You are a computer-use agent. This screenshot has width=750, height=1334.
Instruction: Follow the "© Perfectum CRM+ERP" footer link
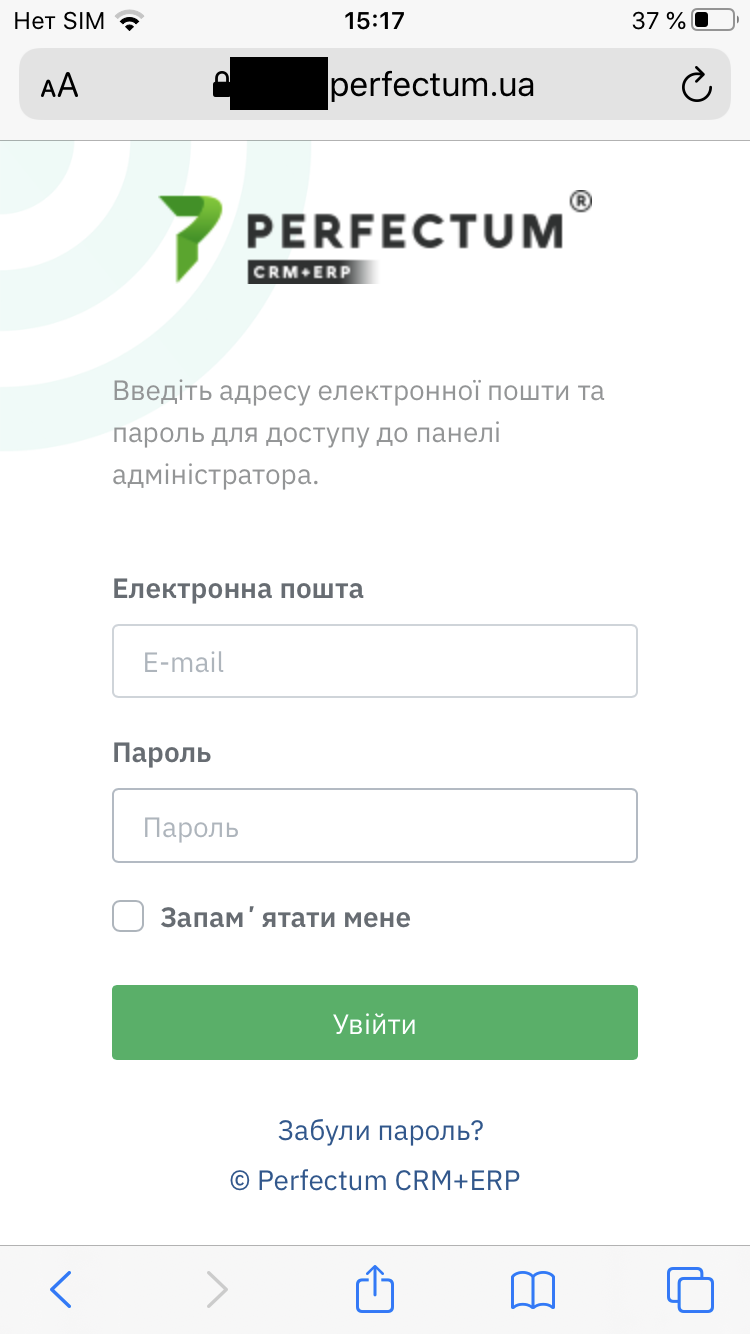point(375,1180)
